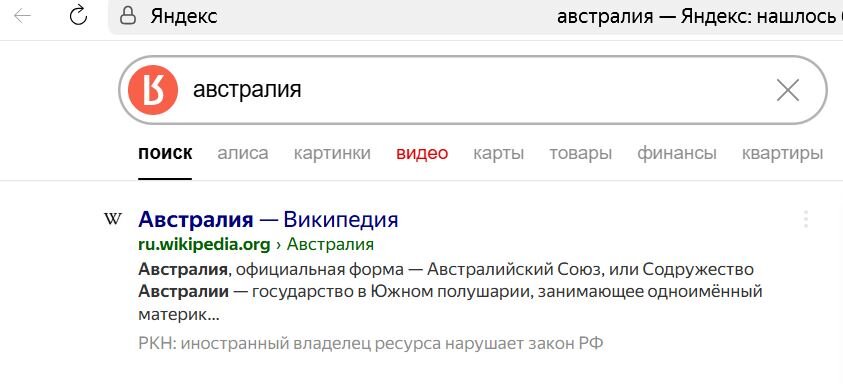Switch to the 'карты' tab
This screenshot has width=843, height=384.
(x=498, y=154)
